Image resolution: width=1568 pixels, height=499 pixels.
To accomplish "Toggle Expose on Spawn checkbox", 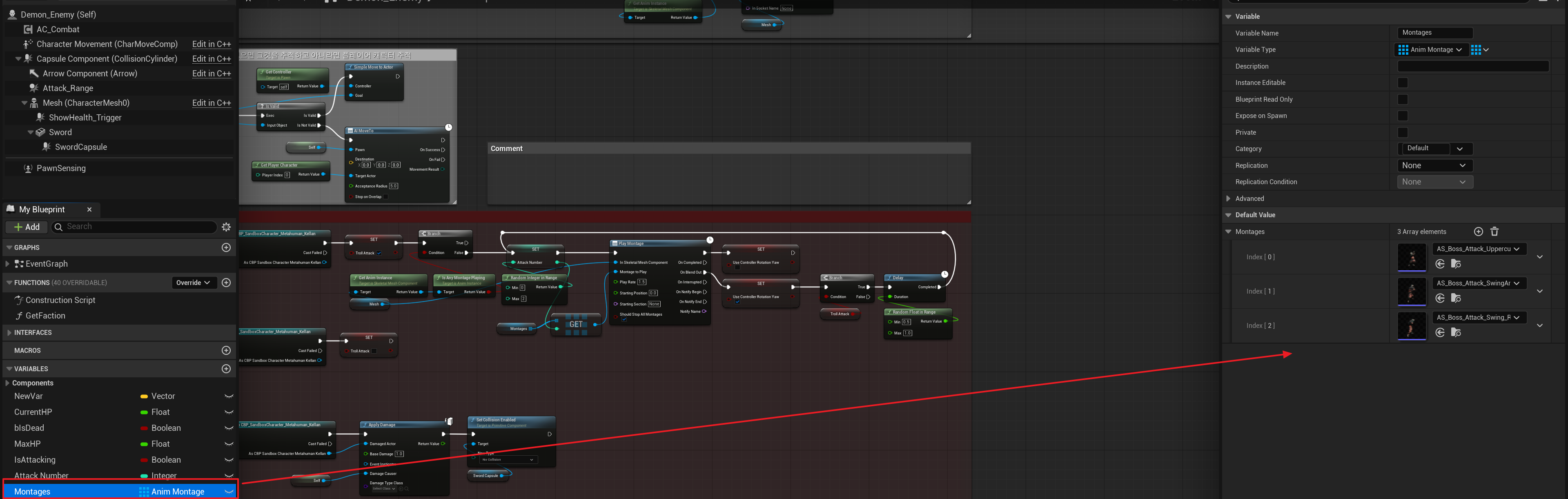I will click(x=1403, y=116).
